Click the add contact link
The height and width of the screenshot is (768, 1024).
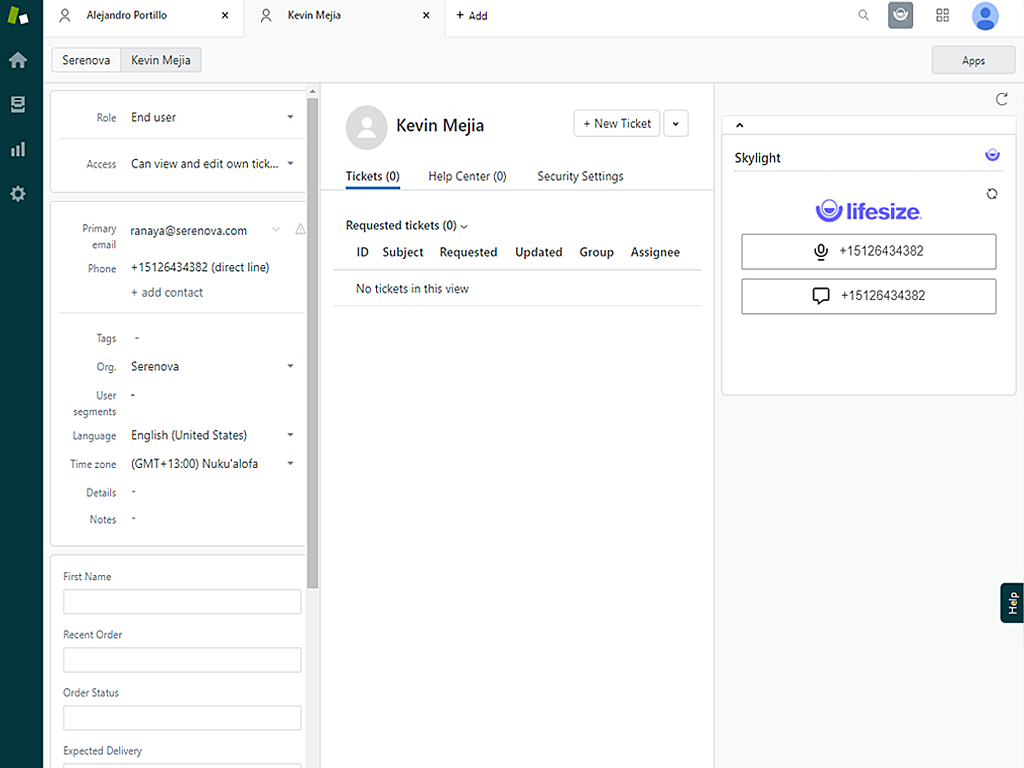click(167, 293)
